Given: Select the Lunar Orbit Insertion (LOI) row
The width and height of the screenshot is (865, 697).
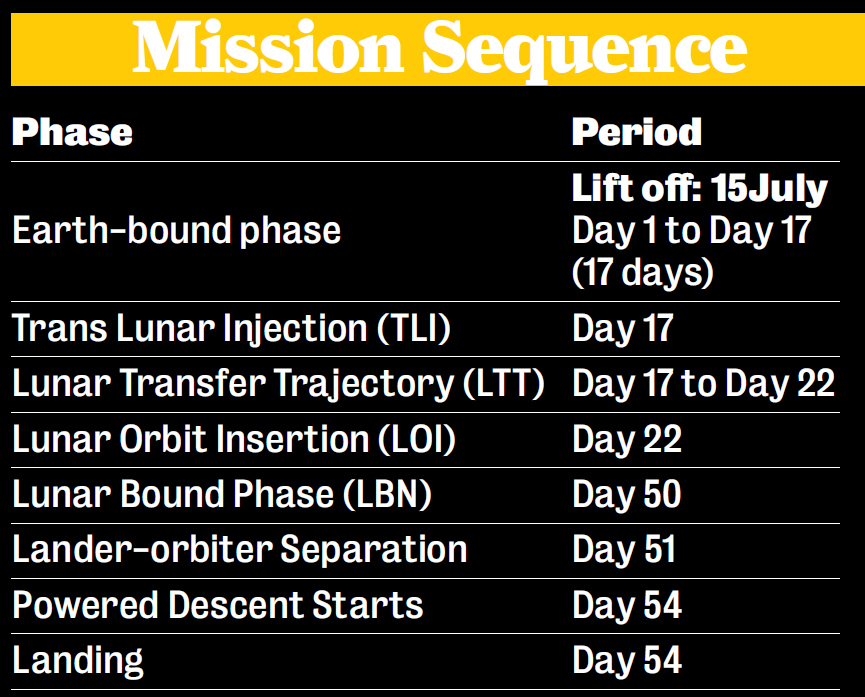Looking at the screenshot, I should tap(425, 440).
